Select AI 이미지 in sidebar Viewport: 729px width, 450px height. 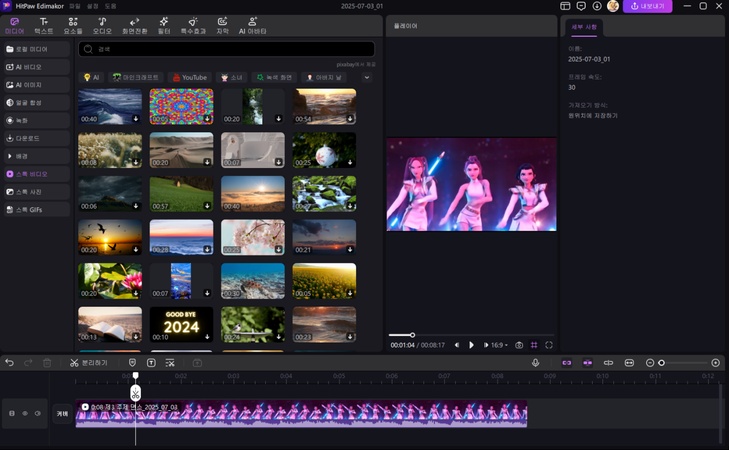click(37, 85)
